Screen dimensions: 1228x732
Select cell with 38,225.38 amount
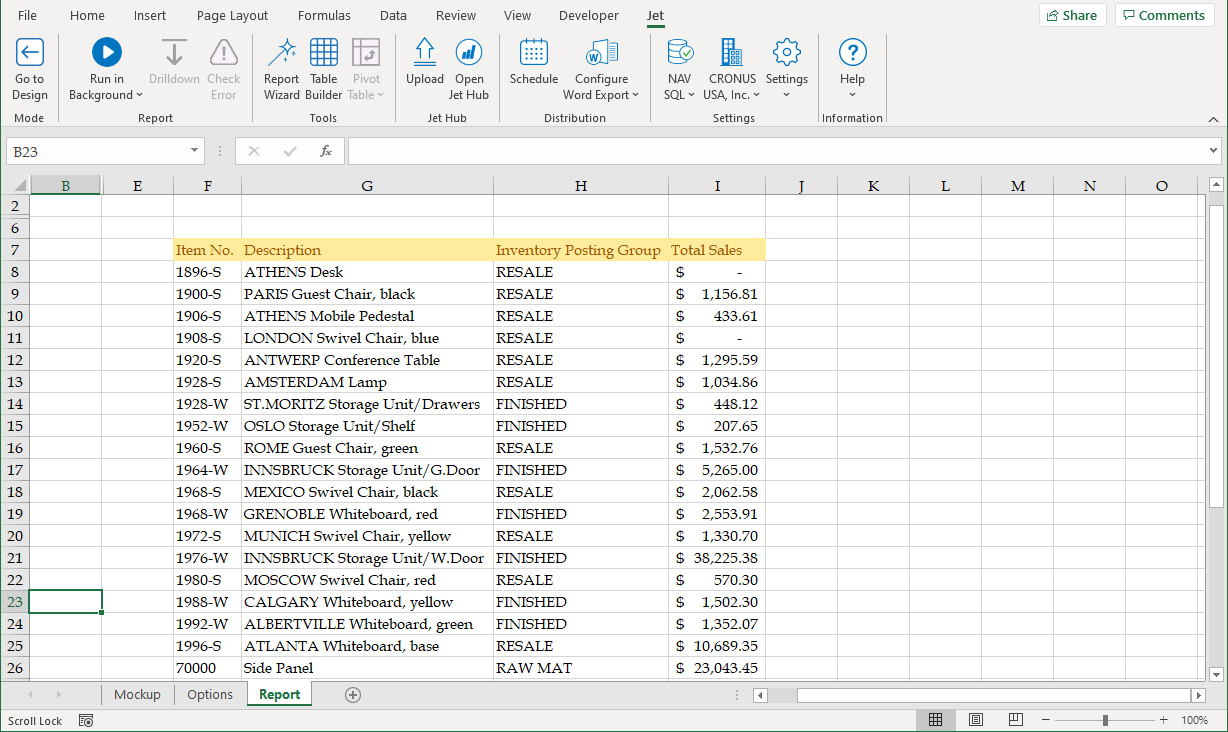coord(717,558)
